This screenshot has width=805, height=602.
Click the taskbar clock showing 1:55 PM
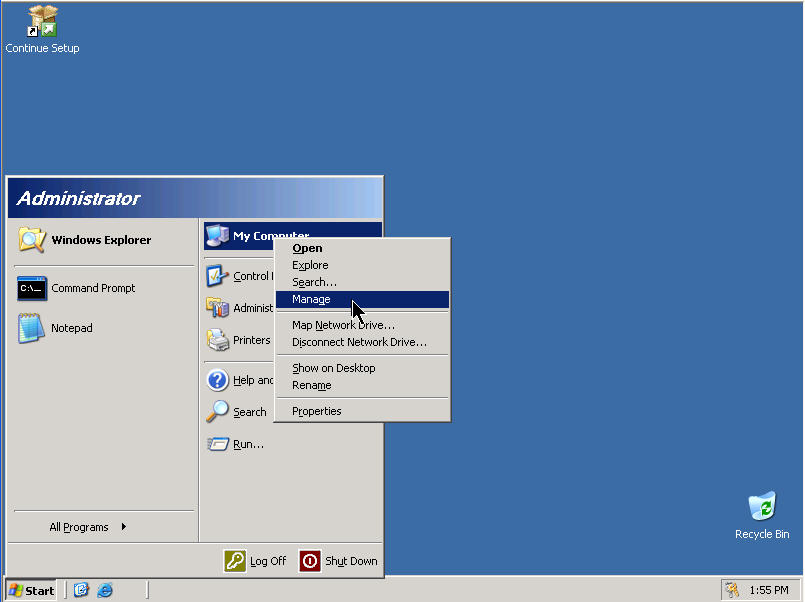pos(769,590)
